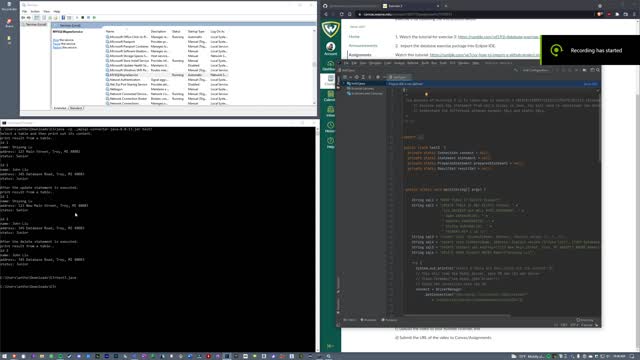The image size is (640, 360).
Task: Open Assignments in course navigation
Action: (x=360, y=55)
